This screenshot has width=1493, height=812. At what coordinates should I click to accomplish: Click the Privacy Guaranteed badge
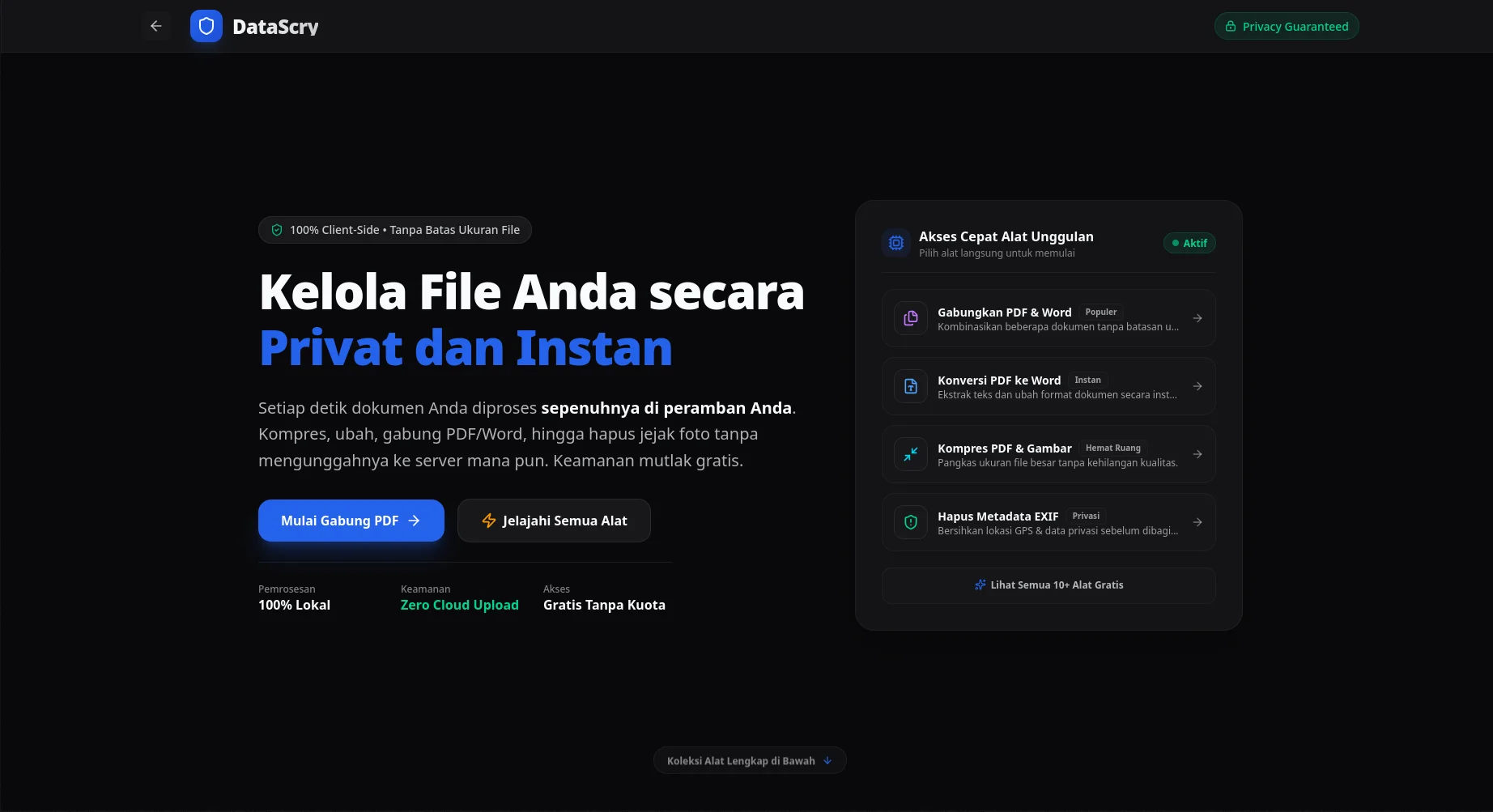click(x=1287, y=26)
